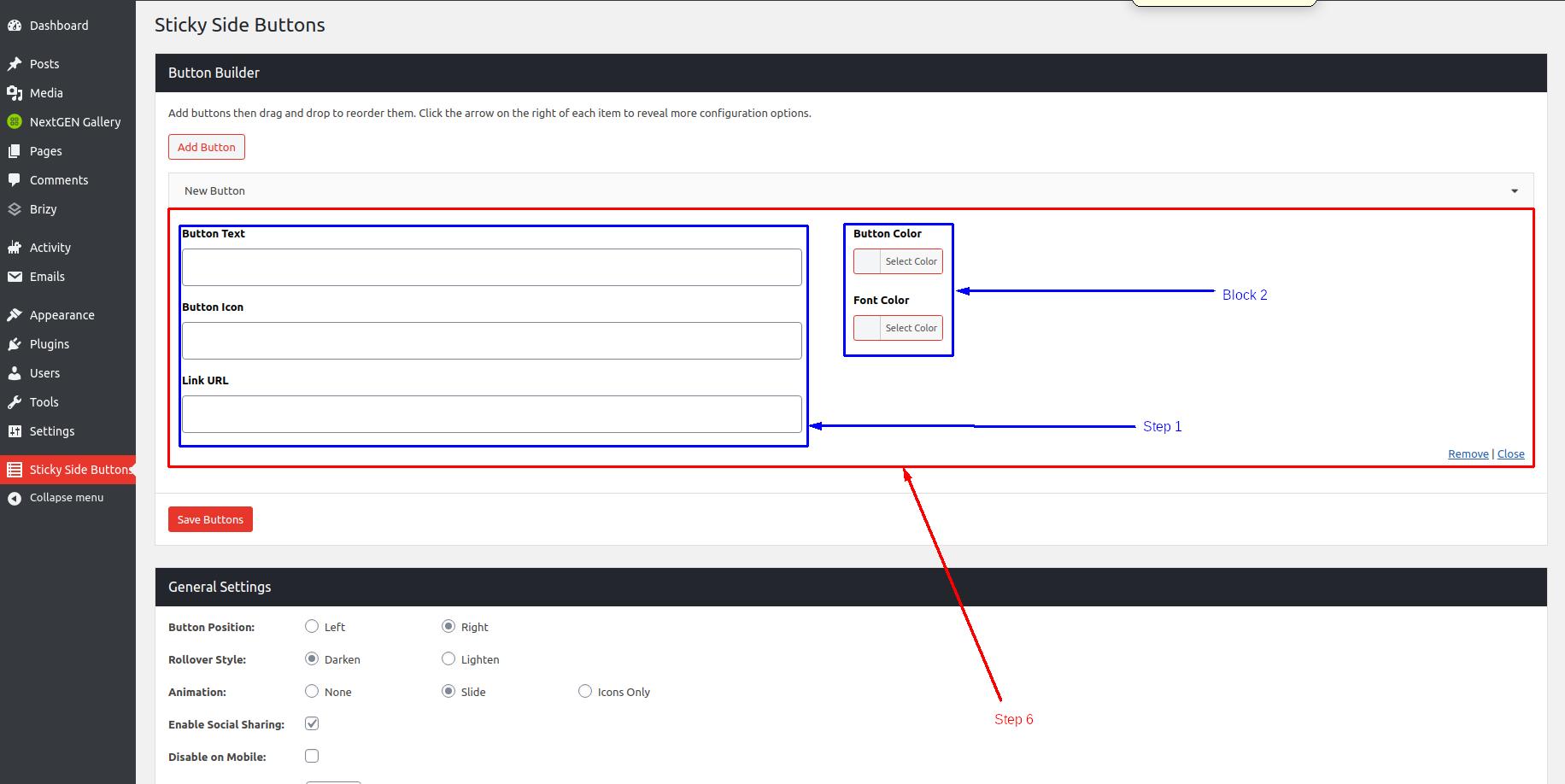Set animation to None
This screenshot has width=1565, height=784.
point(312,691)
